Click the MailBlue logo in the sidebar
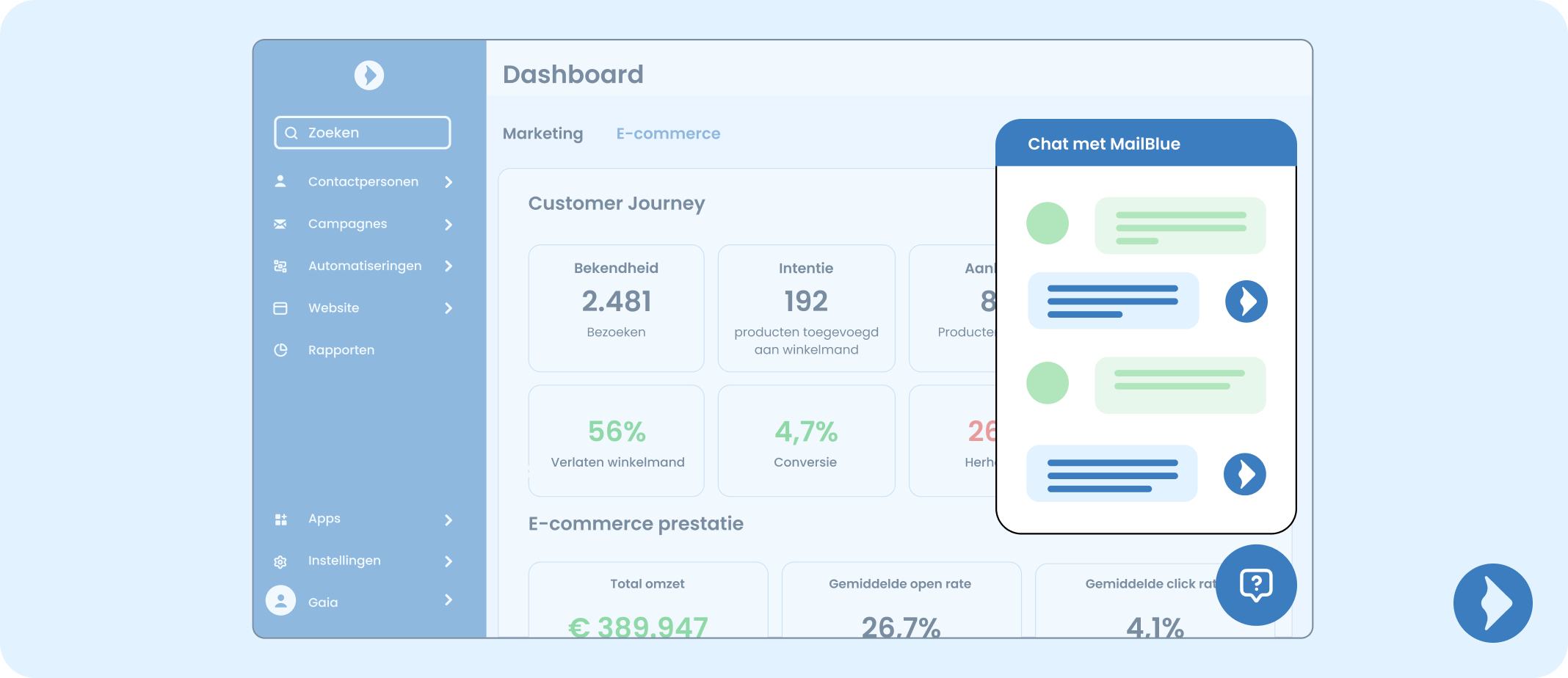Image resolution: width=1568 pixels, height=678 pixels. click(x=369, y=75)
